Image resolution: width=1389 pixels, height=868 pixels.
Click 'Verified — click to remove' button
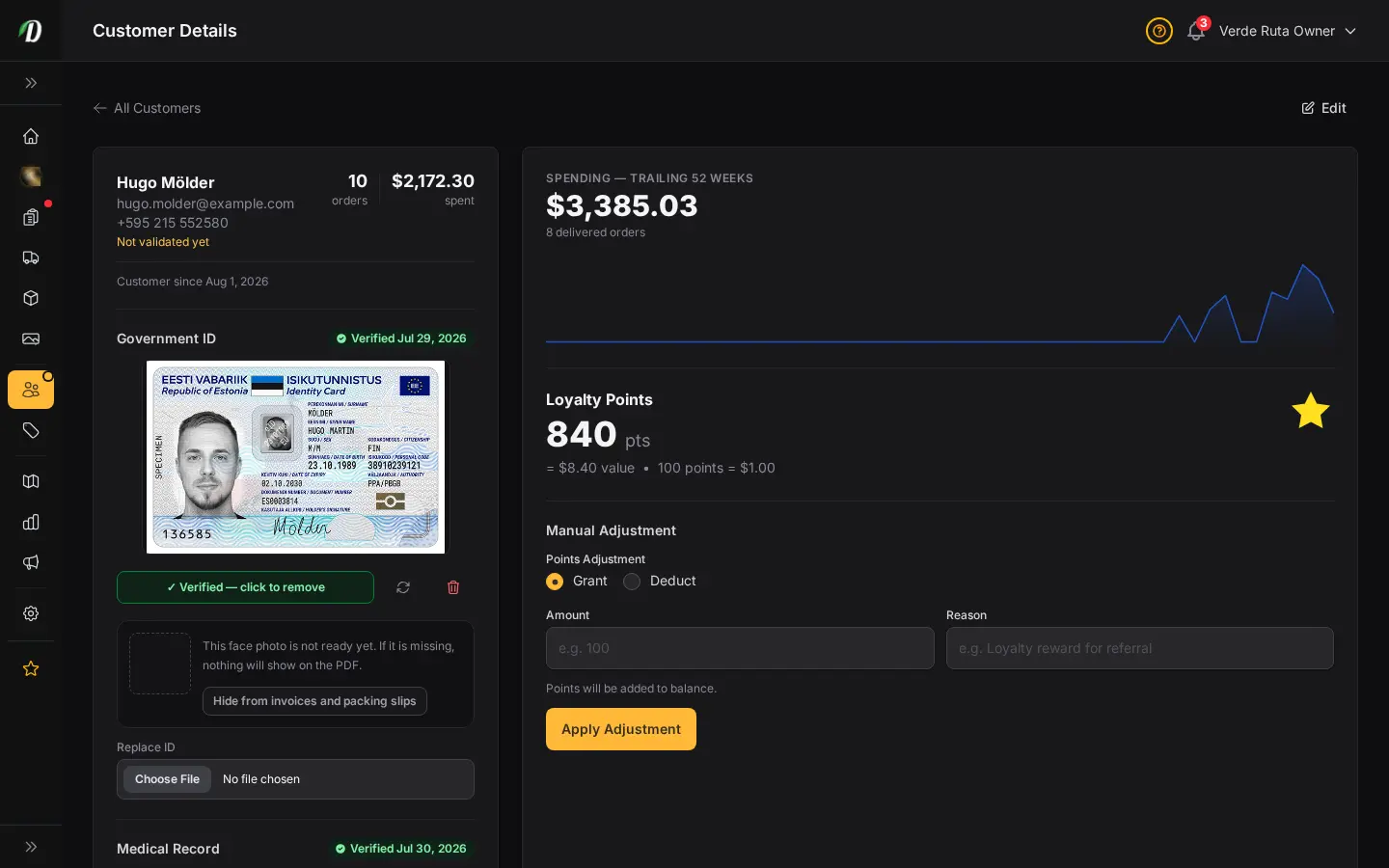click(x=245, y=587)
